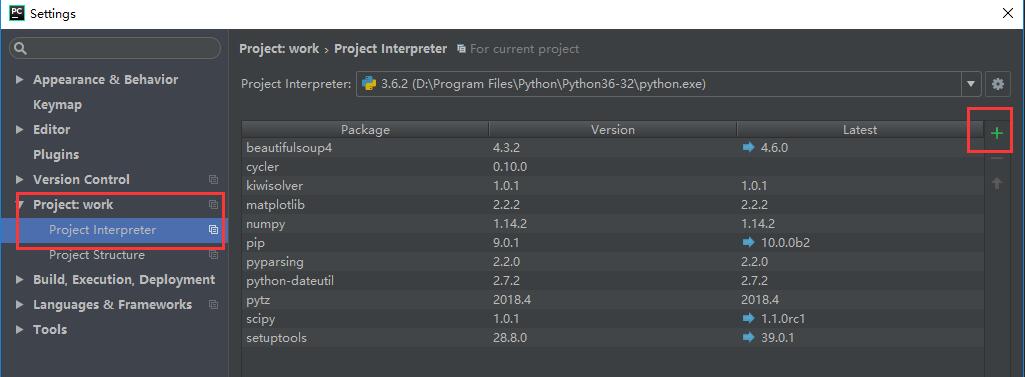Select the kiwisolver package row
This screenshot has width=1025, height=377.
pos(613,186)
